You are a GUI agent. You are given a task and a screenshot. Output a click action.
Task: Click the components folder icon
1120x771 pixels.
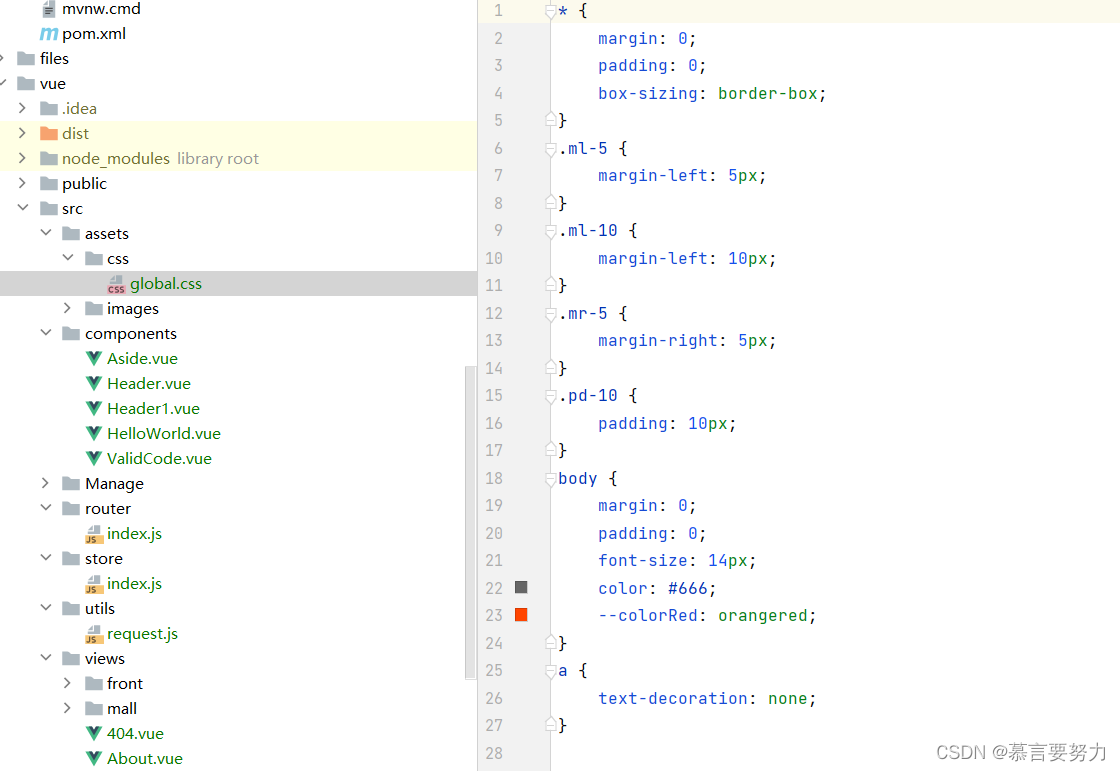click(x=71, y=334)
